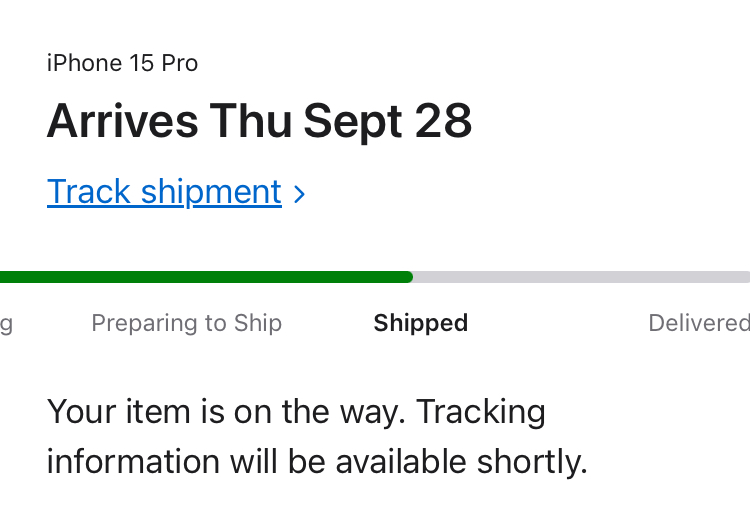The height and width of the screenshot is (529, 750).
Task: Click the word 'Track' in the link
Action: (x=89, y=191)
